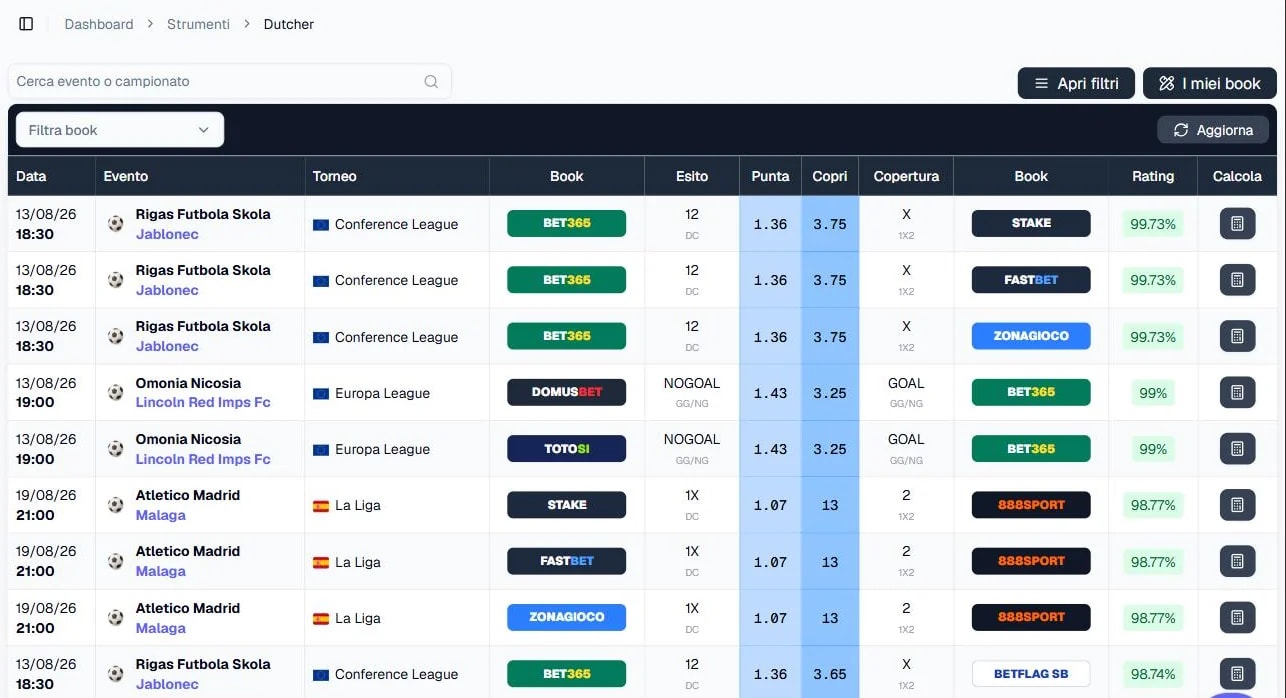Focus the Cerca evento o campionato field
1286x698 pixels.
point(229,82)
